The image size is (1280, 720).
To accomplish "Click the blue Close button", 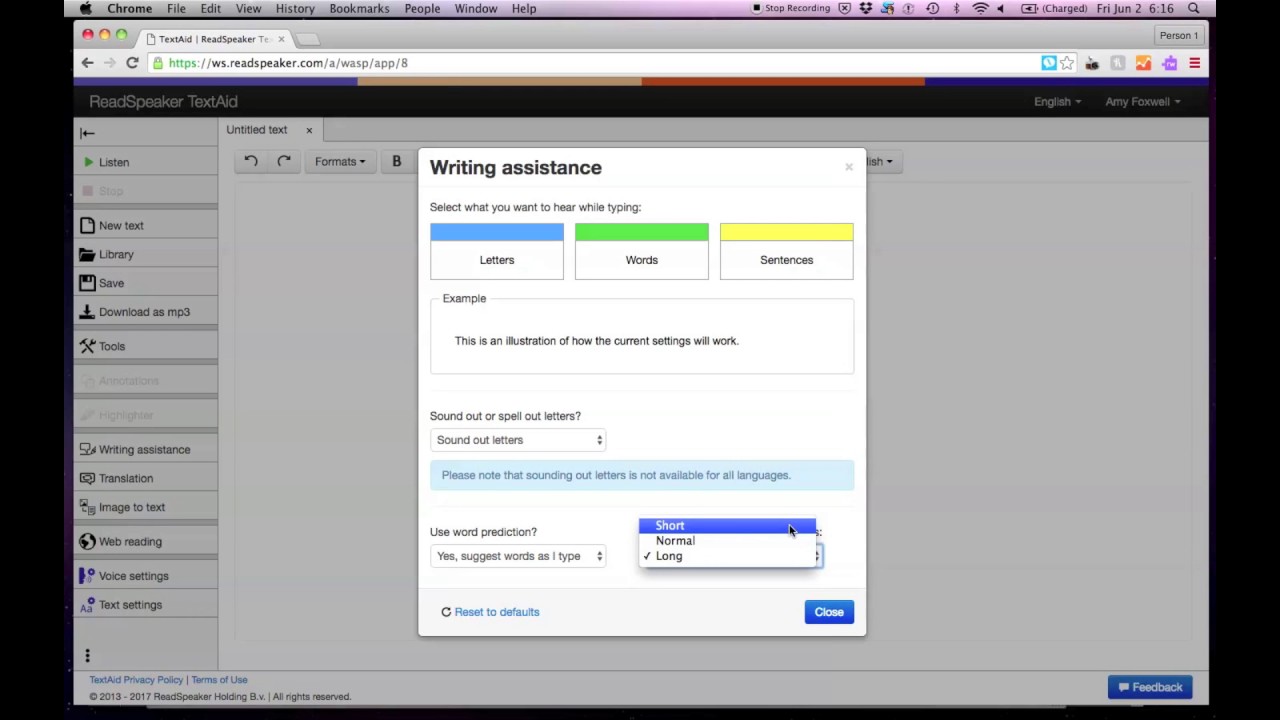I will 829,612.
